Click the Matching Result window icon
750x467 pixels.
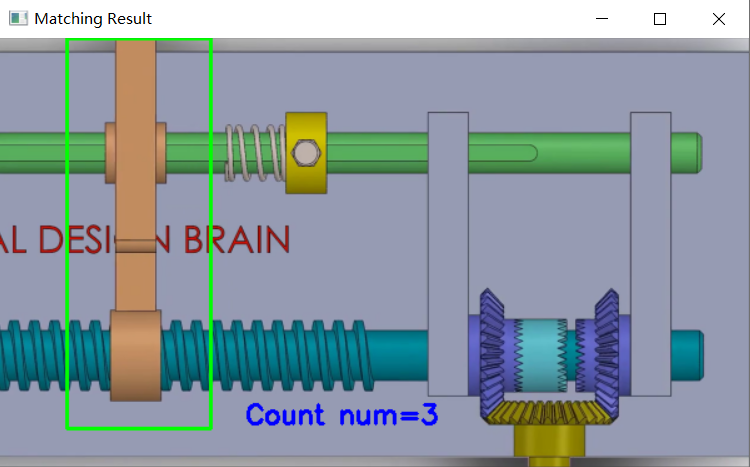click(18, 19)
